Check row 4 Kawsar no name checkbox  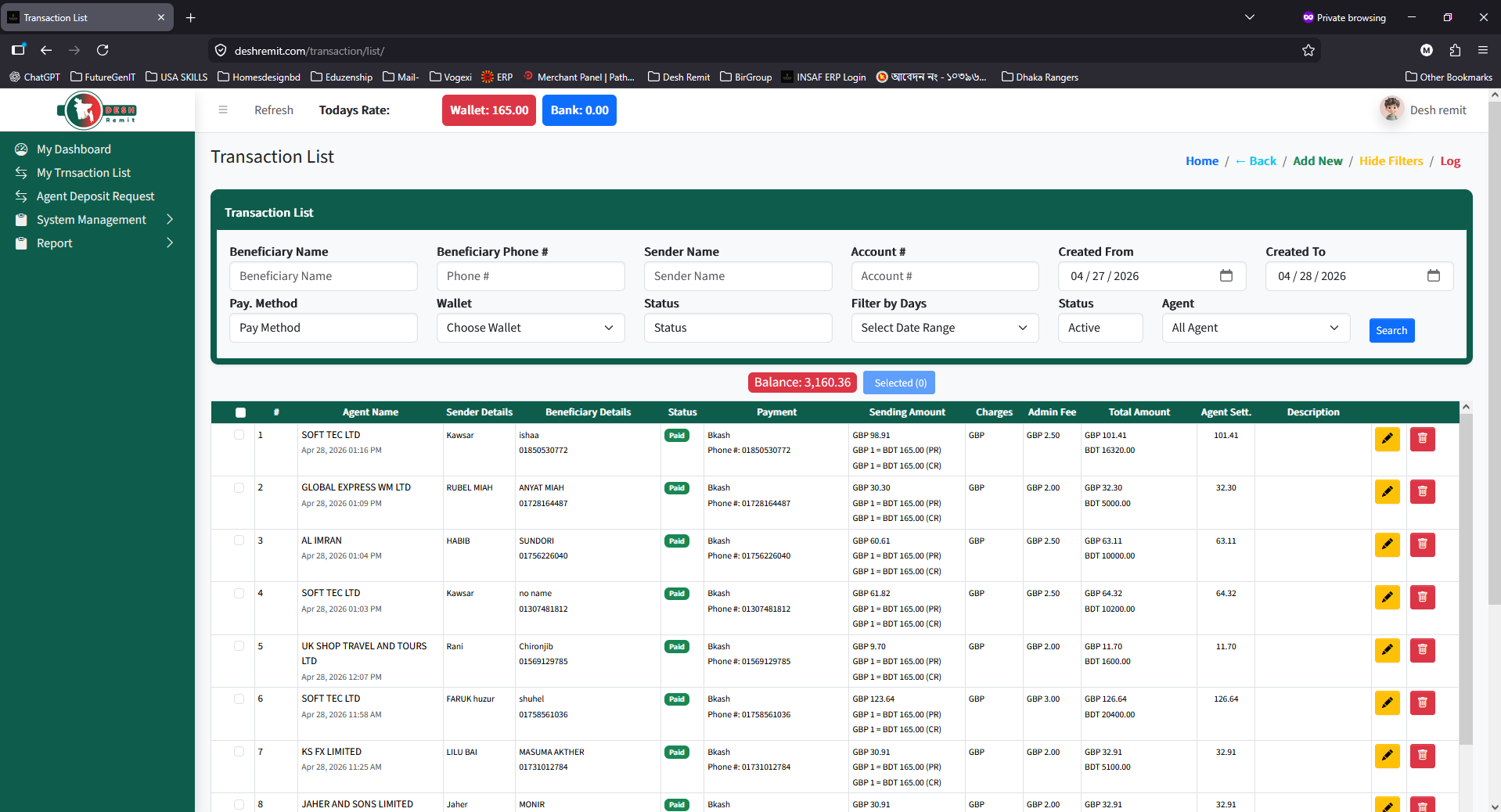tap(239, 593)
